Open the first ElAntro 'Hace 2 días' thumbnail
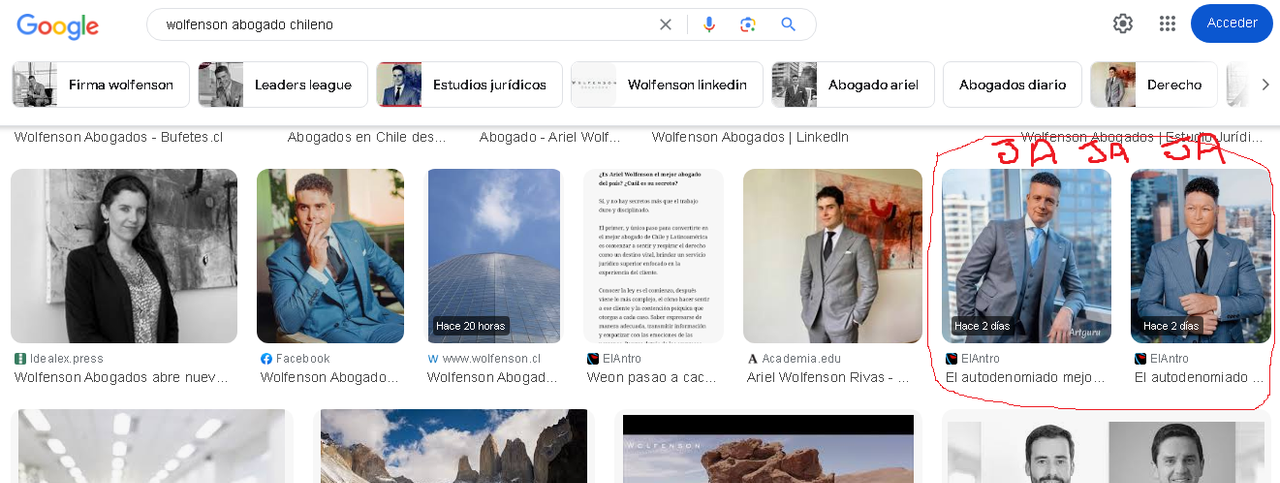 click(1026, 256)
